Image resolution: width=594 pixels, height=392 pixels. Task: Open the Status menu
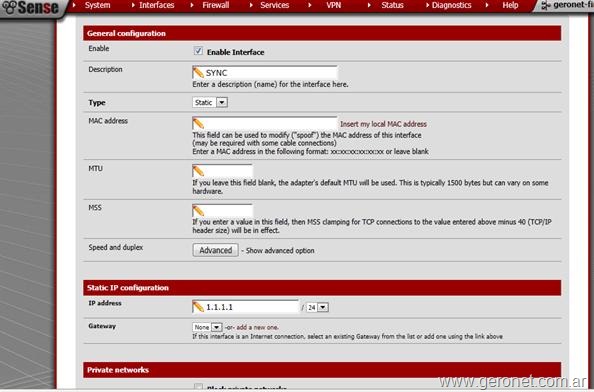[x=392, y=5]
